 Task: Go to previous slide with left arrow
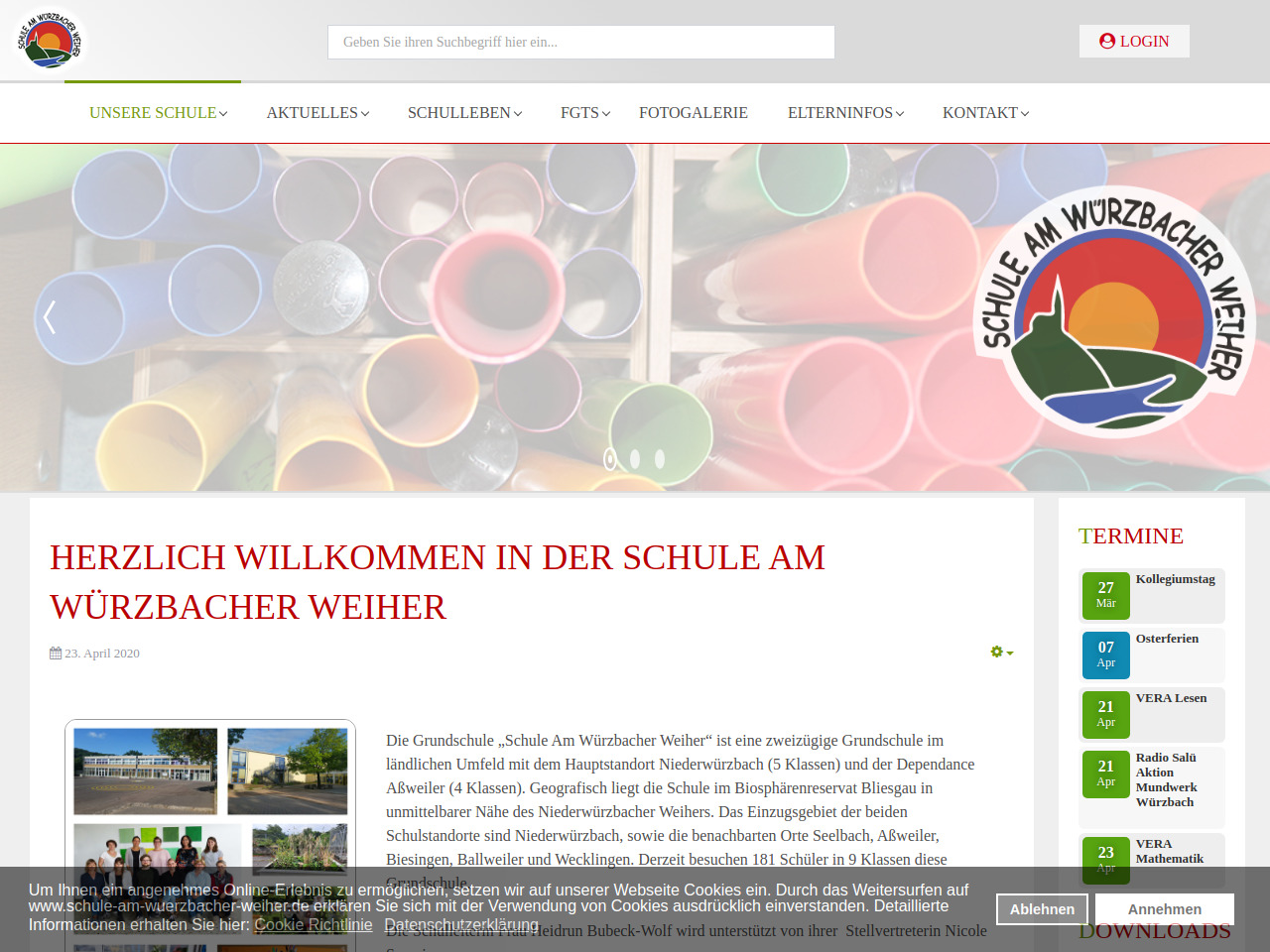[50, 316]
